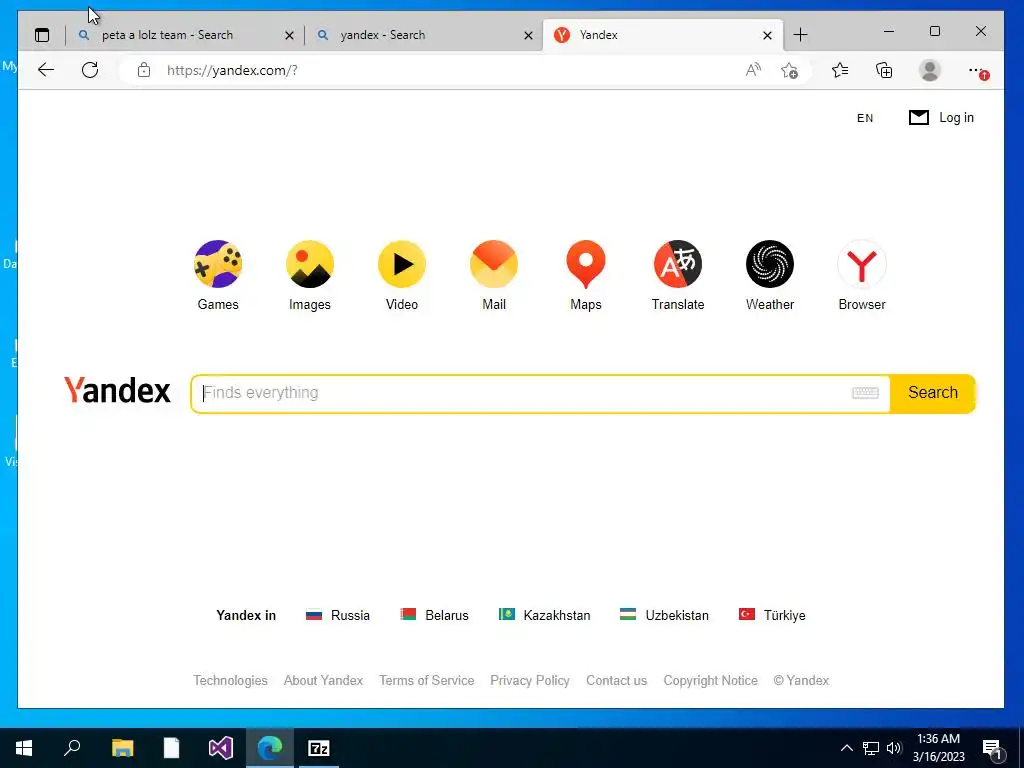Image resolution: width=1024 pixels, height=768 pixels.
Task: Open the Collections icon in Edge toolbar
Action: click(x=884, y=70)
